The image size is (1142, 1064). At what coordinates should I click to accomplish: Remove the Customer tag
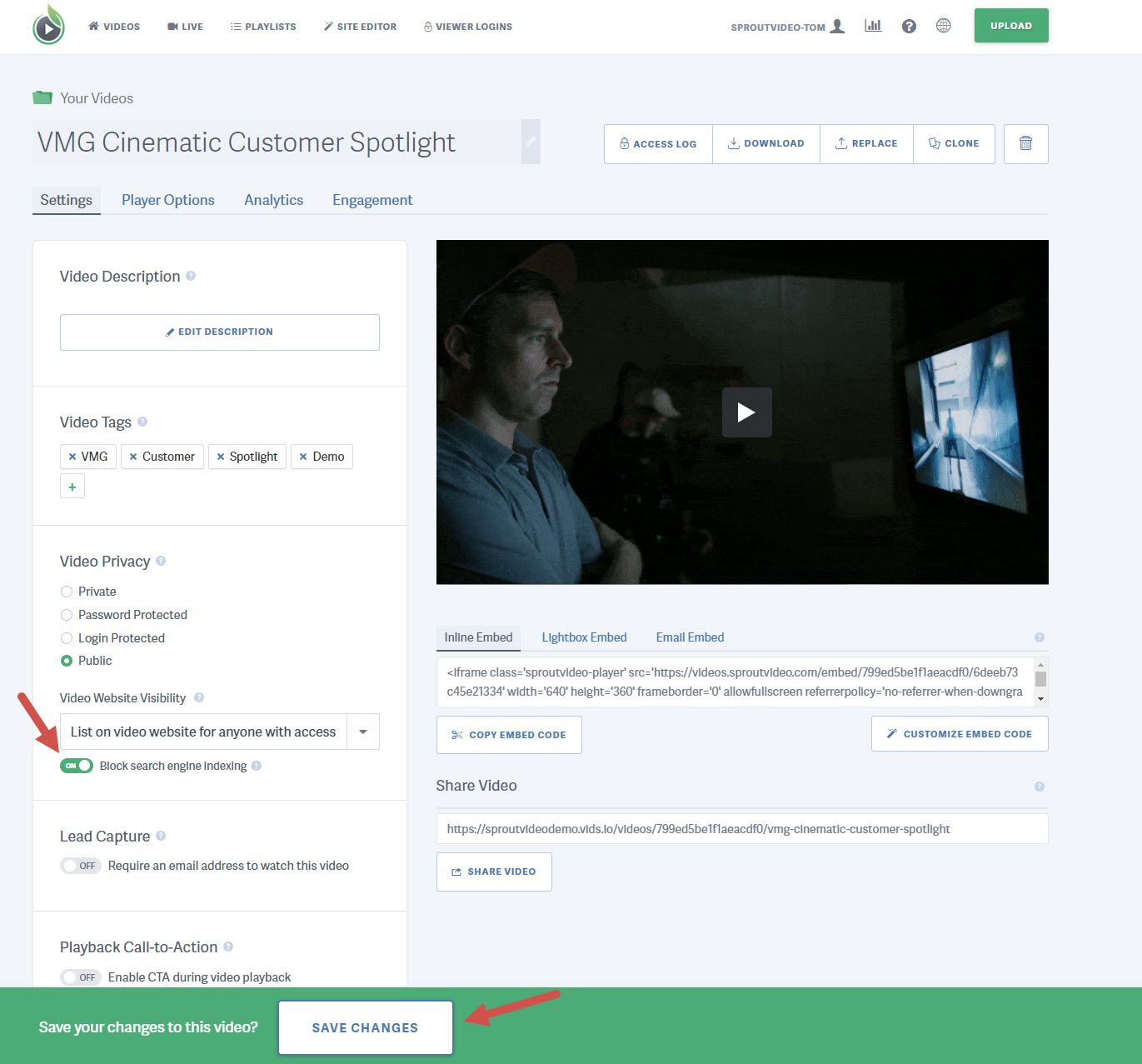[x=133, y=457]
